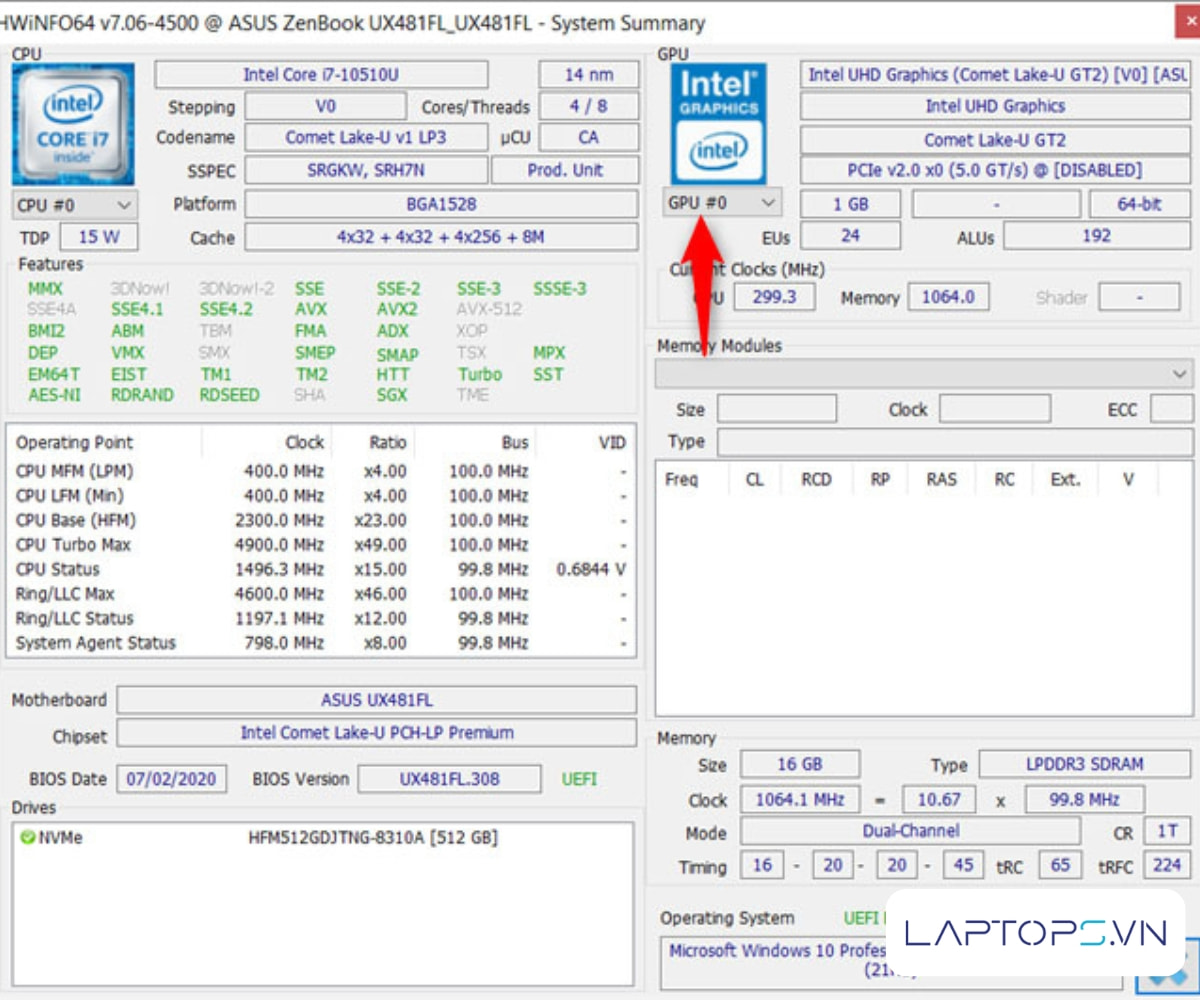Click the EUs value 24 field
This screenshot has height=1000, width=1200.
tap(850, 236)
